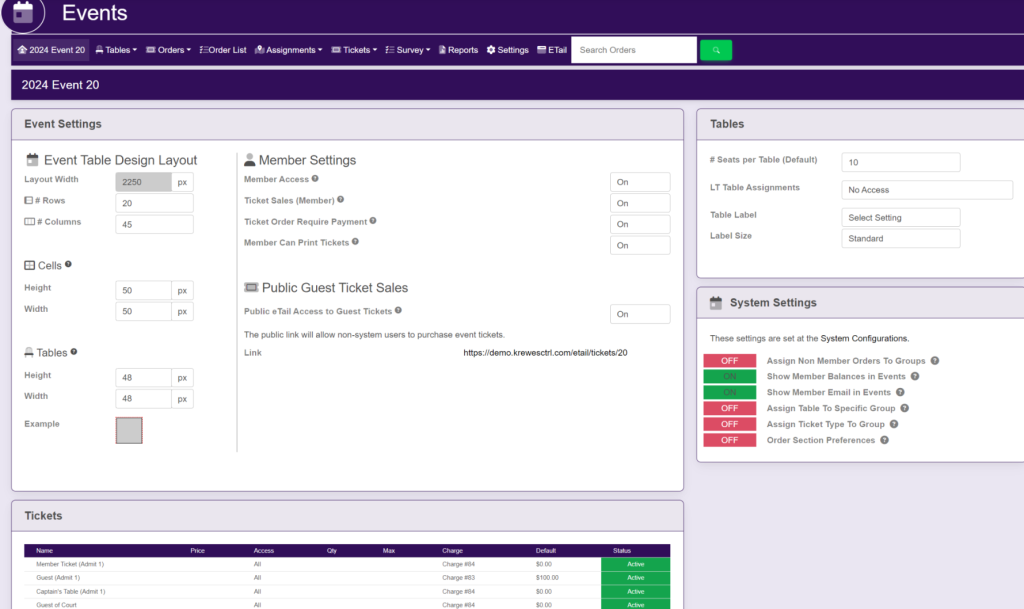Screen dimensions: 1024x609
Task: Expand the Table Label Select Setting dropdown
Action: pos(900,218)
